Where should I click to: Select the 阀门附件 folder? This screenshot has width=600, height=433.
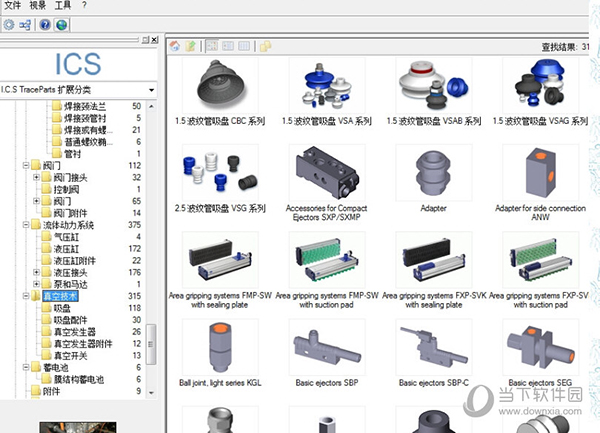click(70, 213)
